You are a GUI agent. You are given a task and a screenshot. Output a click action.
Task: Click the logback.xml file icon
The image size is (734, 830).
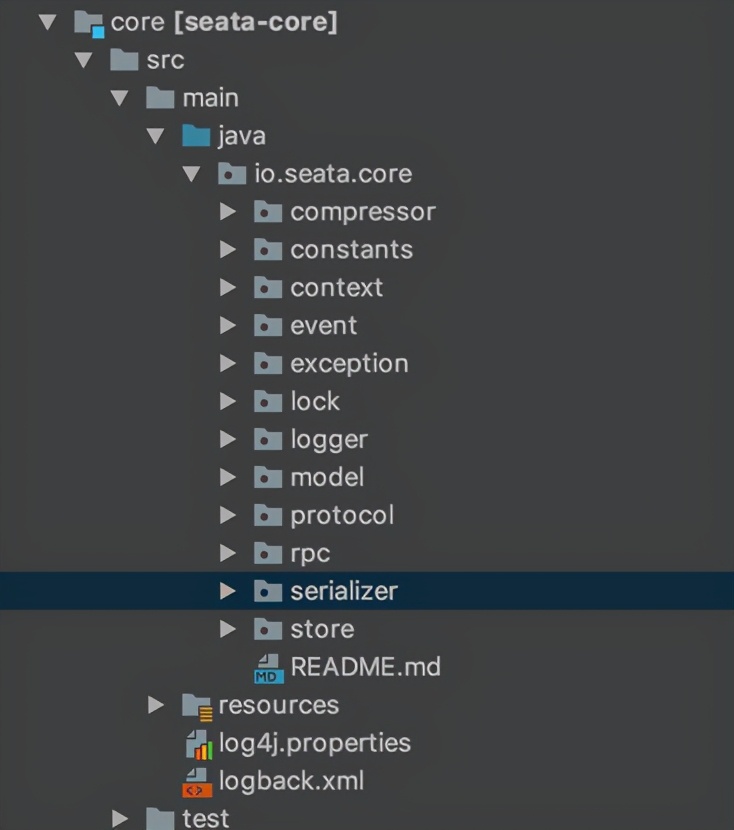pos(197,782)
